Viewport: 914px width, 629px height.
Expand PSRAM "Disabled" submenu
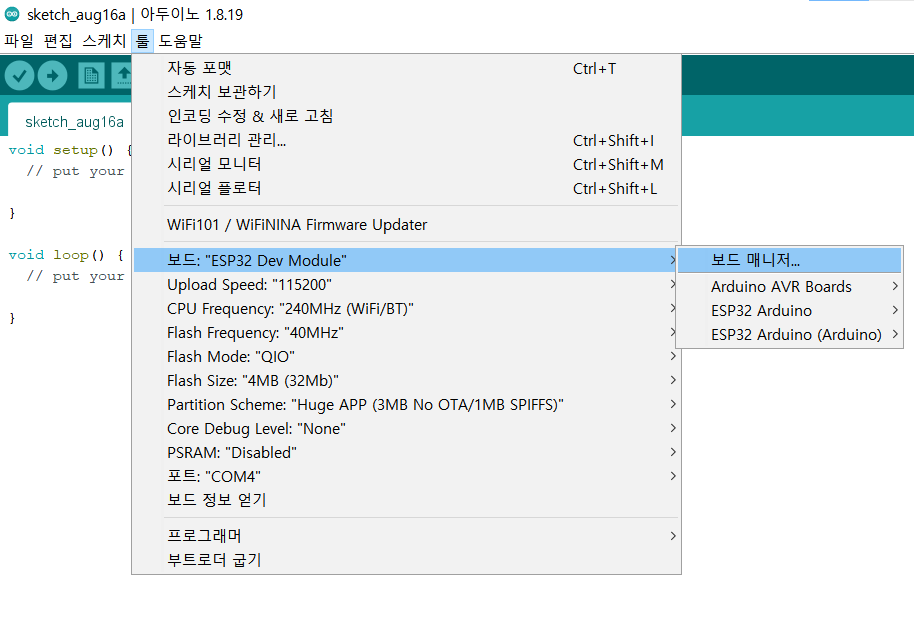tap(407, 452)
